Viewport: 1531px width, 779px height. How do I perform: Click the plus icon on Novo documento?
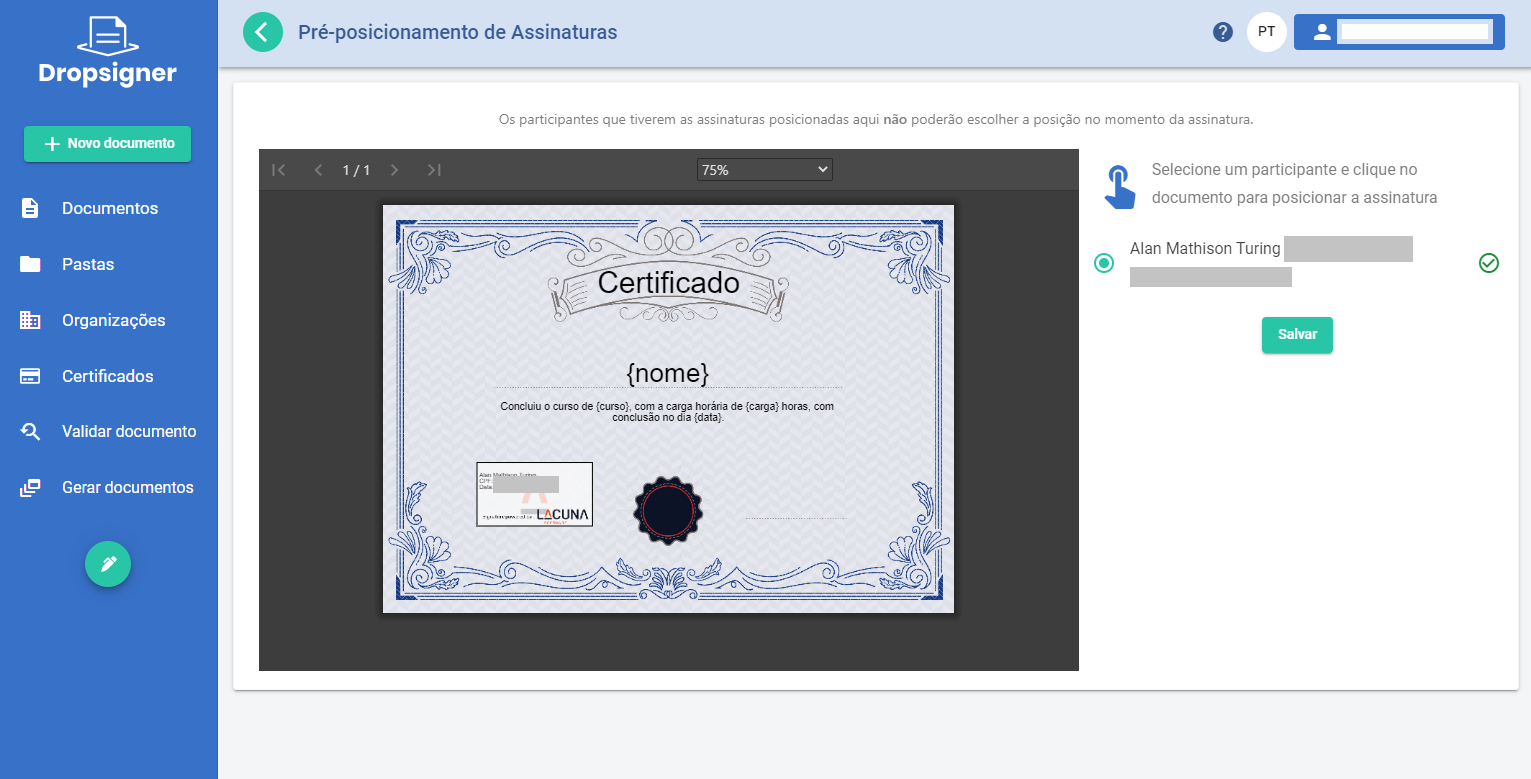point(53,144)
